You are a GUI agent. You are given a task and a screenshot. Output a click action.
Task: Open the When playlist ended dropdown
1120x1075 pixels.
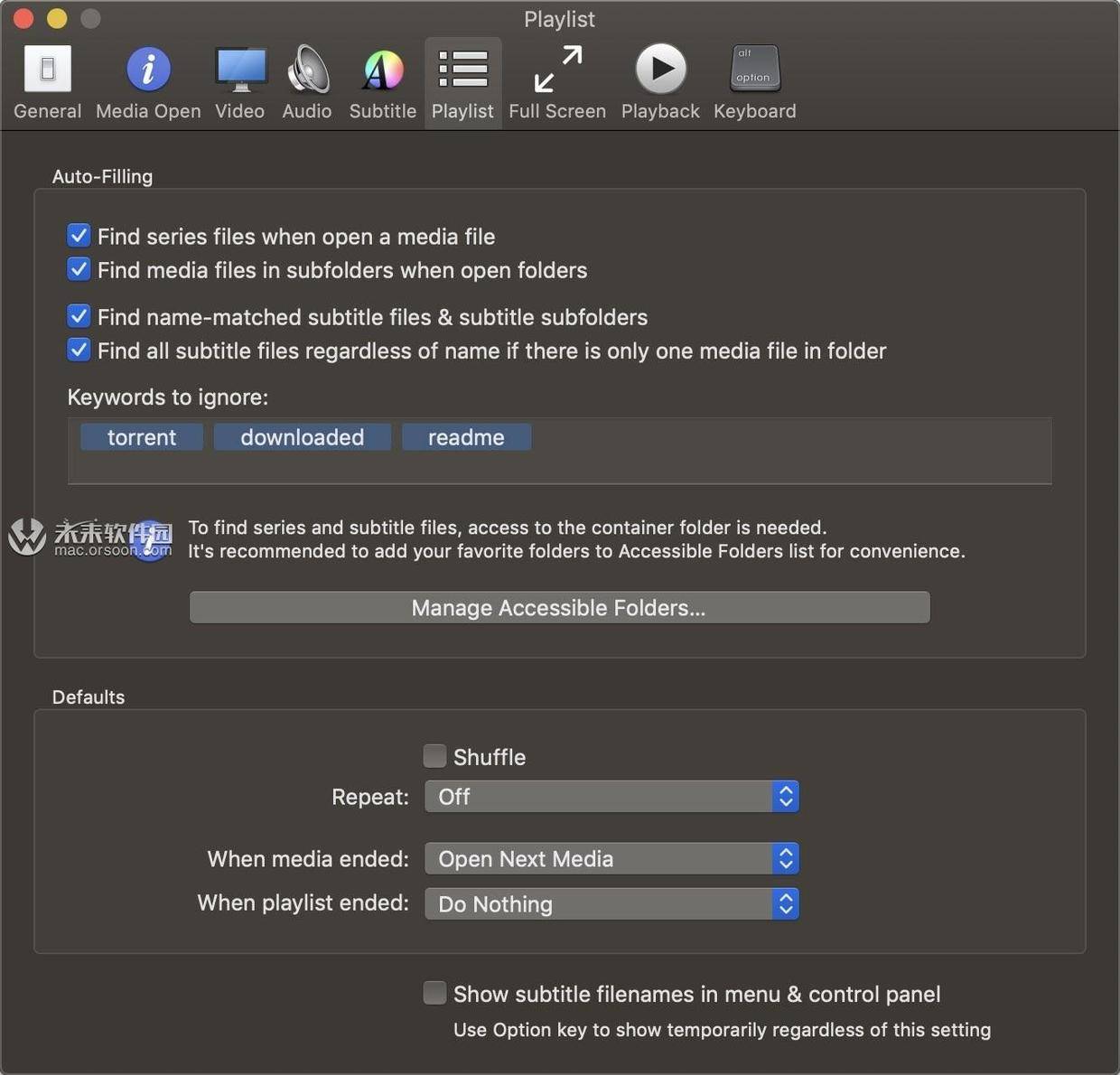[611, 904]
